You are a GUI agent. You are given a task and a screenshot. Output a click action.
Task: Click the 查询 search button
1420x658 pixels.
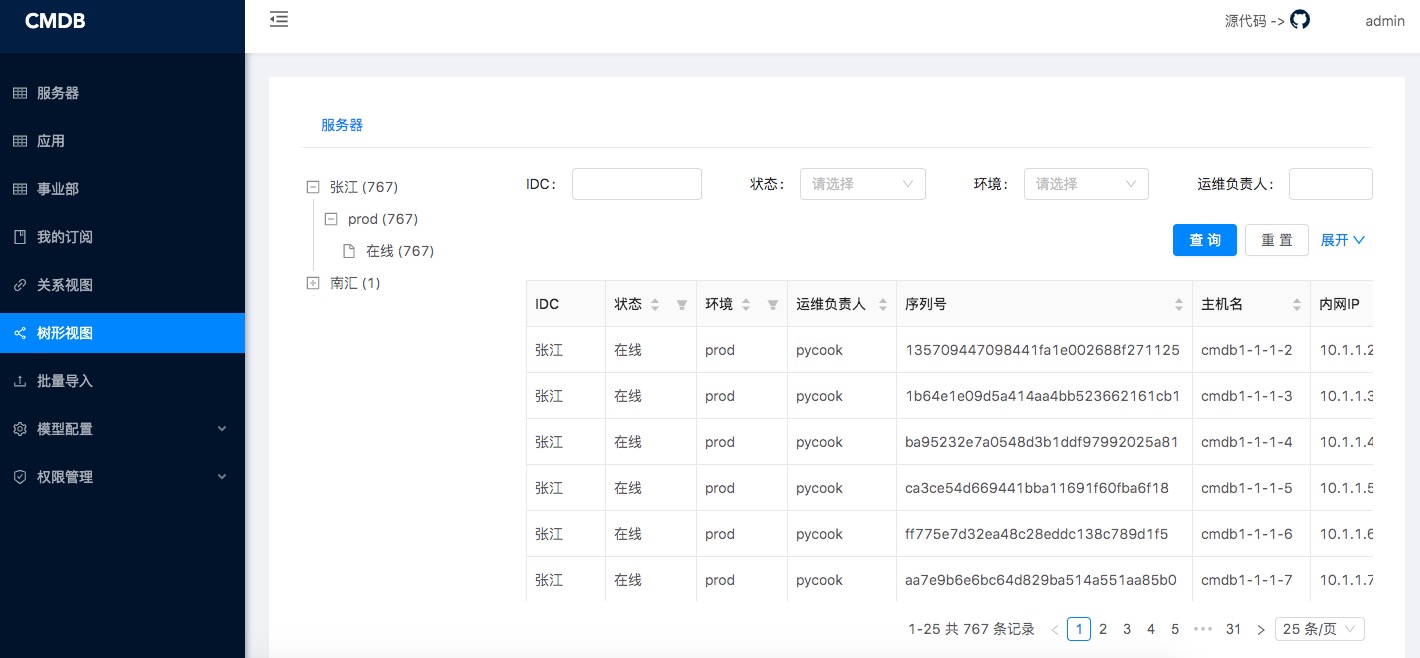point(1204,240)
